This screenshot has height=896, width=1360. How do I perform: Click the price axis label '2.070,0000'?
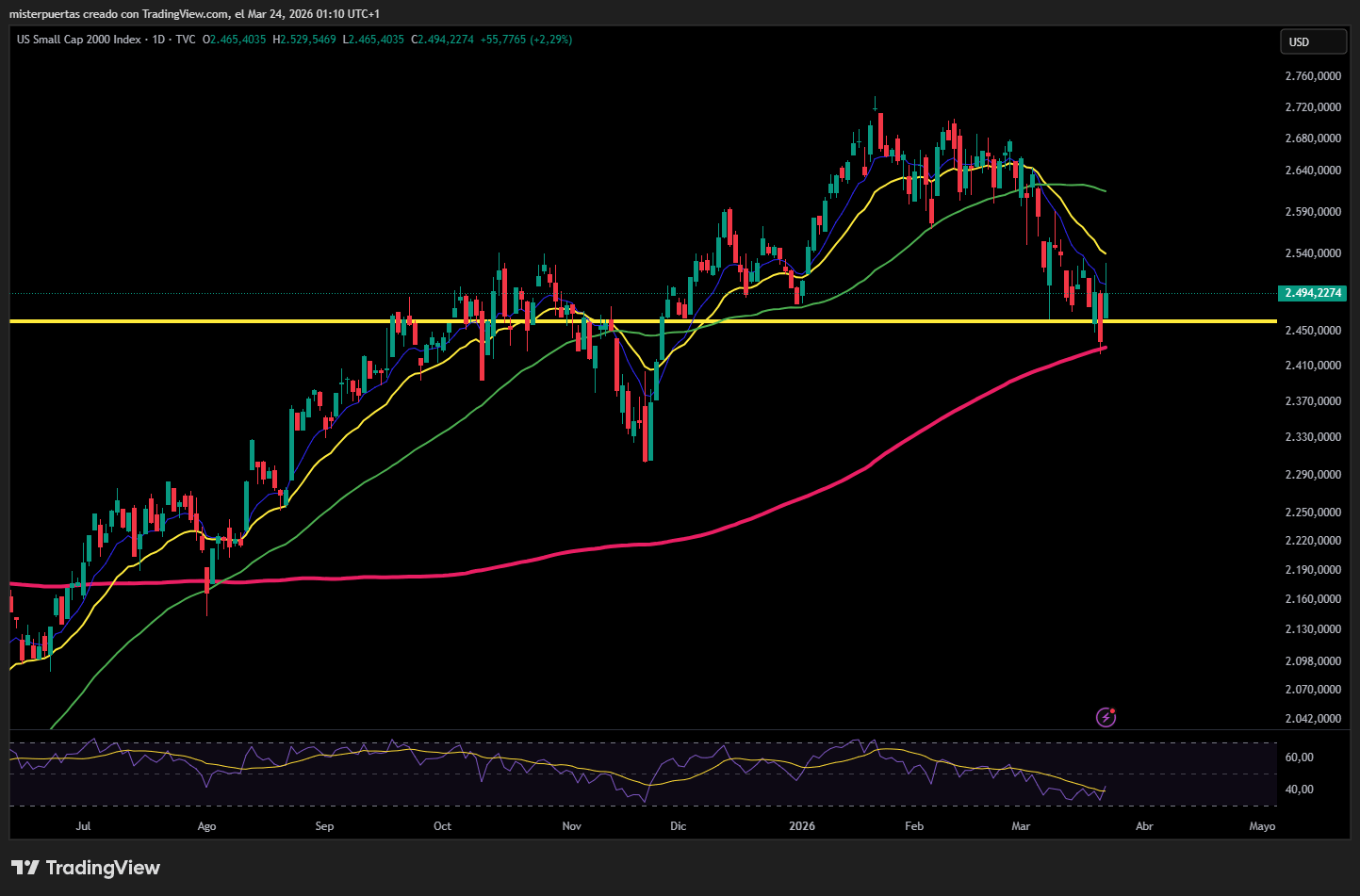tap(1313, 690)
